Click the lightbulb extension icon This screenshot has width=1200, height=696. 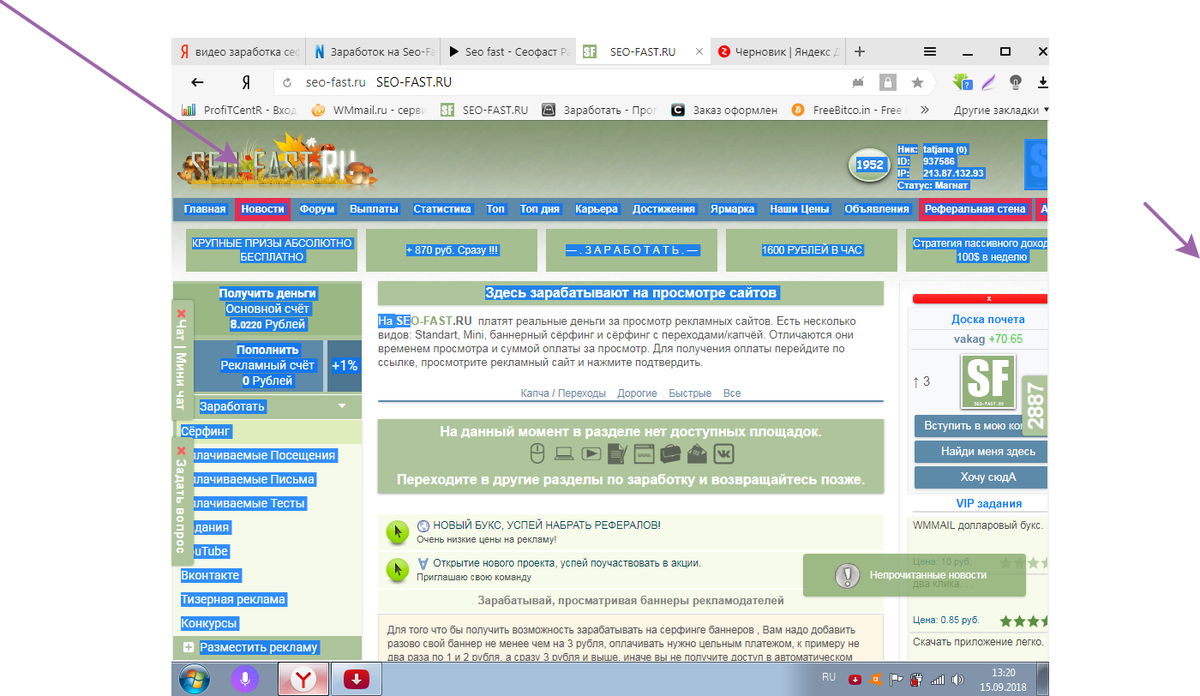click(1016, 82)
